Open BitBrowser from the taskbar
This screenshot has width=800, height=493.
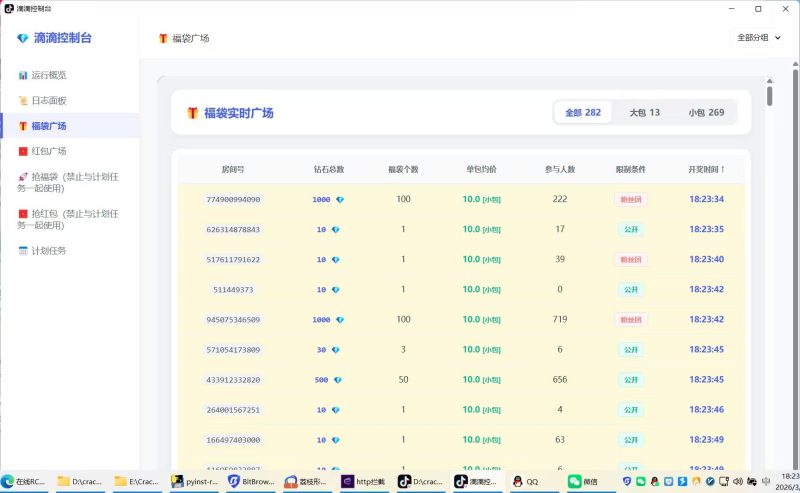252,481
